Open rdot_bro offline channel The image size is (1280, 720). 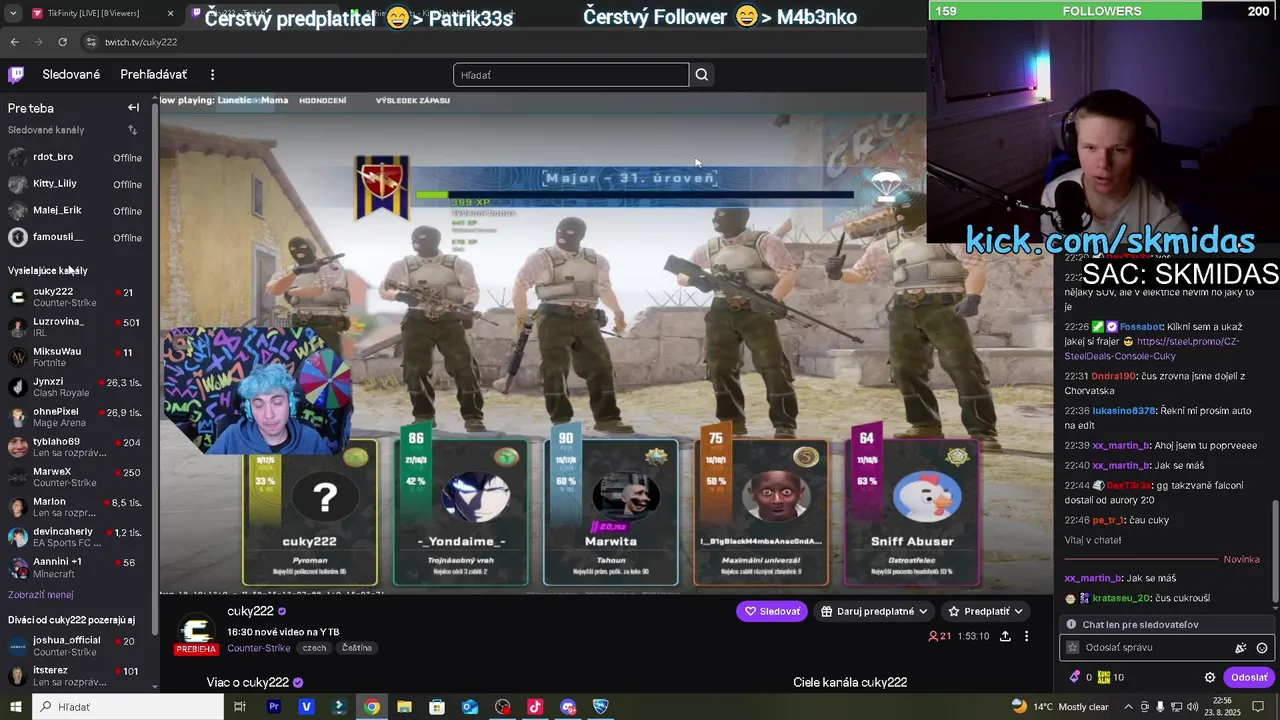[x=75, y=157]
